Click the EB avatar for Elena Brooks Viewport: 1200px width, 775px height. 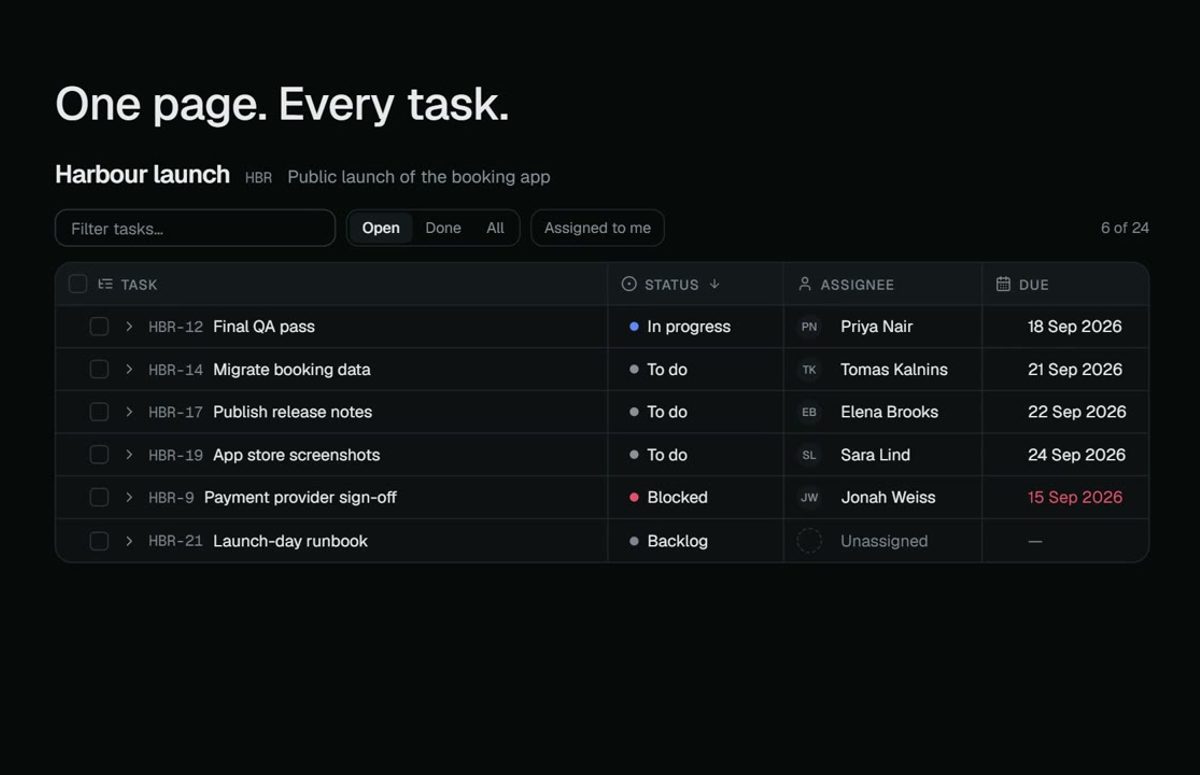pos(809,412)
